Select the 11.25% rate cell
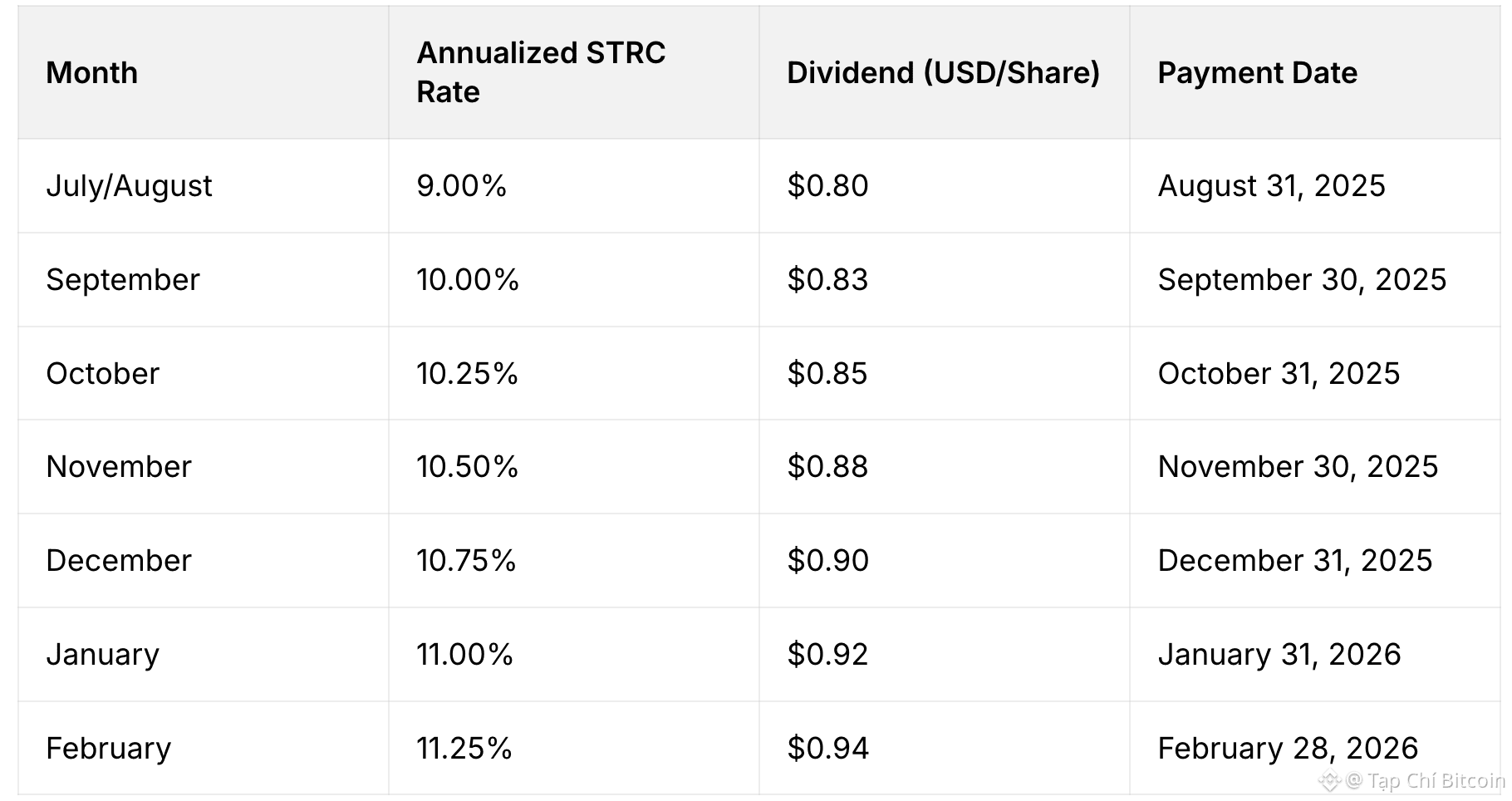 pyautogui.click(x=464, y=748)
